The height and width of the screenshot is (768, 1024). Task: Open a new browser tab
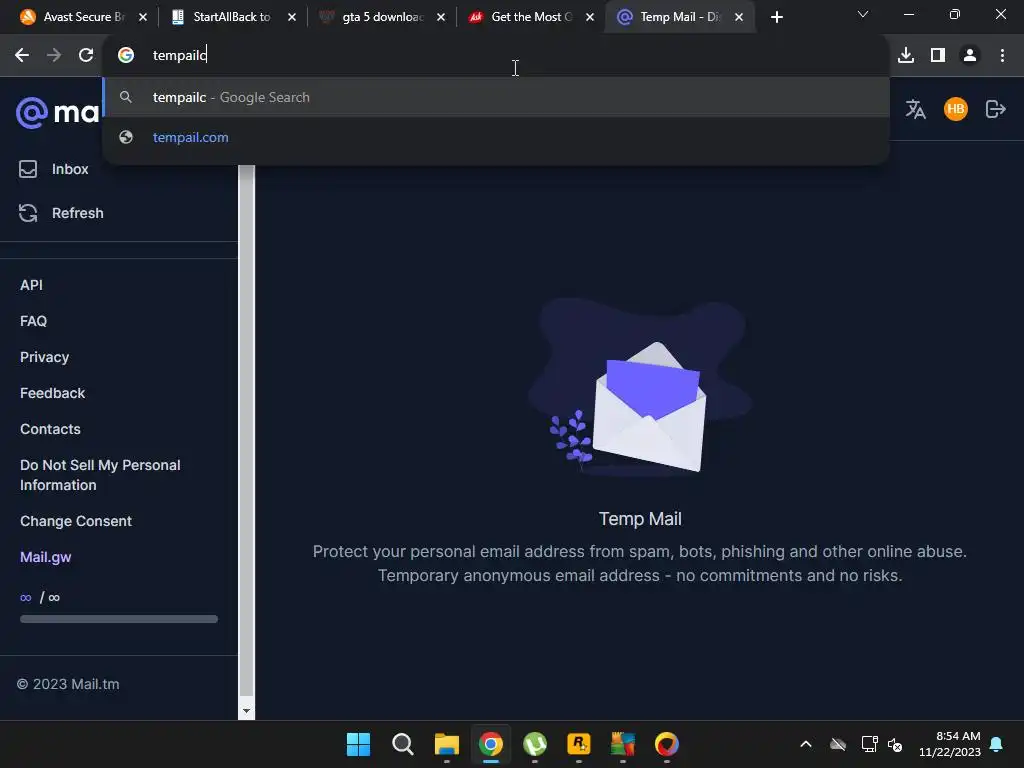[x=776, y=18]
